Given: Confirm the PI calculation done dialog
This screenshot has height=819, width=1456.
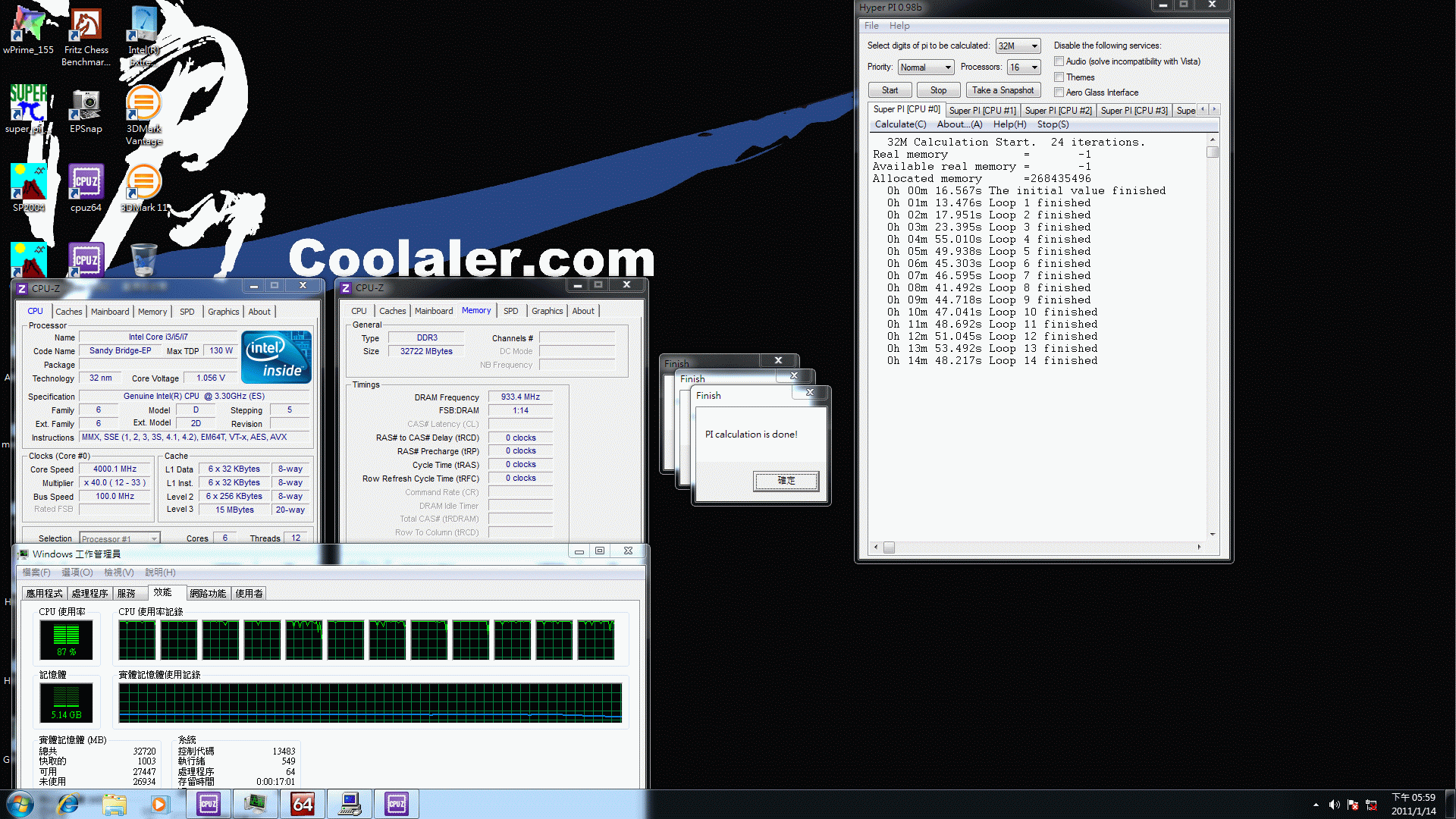Looking at the screenshot, I should (786, 481).
